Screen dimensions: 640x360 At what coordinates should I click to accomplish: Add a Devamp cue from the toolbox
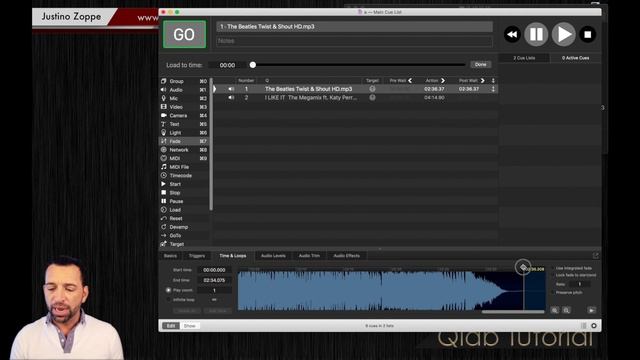click(184, 227)
